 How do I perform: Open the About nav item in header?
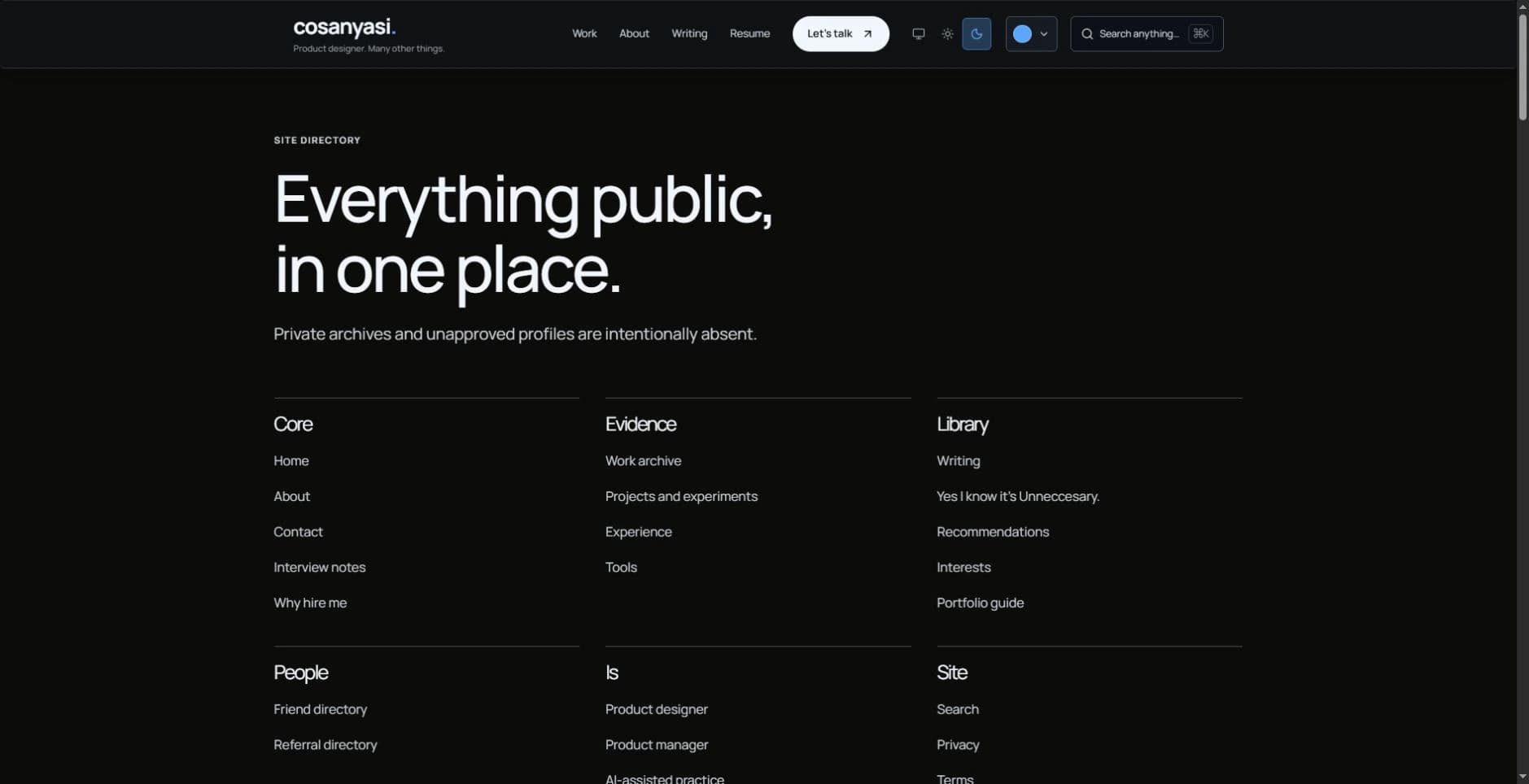[634, 34]
